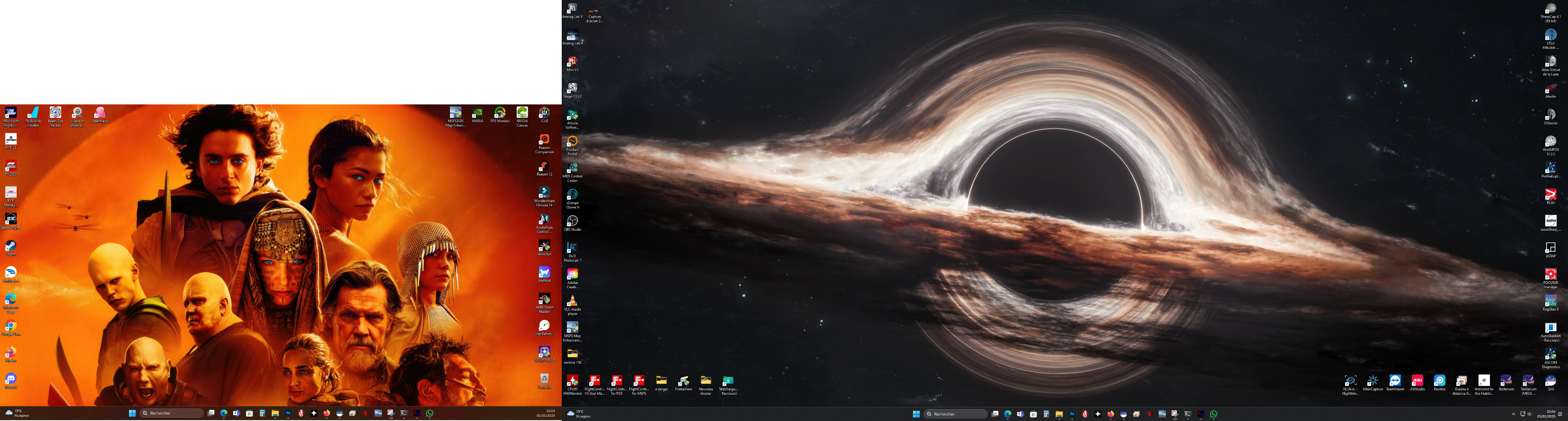Screen dimensions: 1568x421
Task: Click the SpaceEngine desktop shortcut
Action: click(x=11, y=221)
